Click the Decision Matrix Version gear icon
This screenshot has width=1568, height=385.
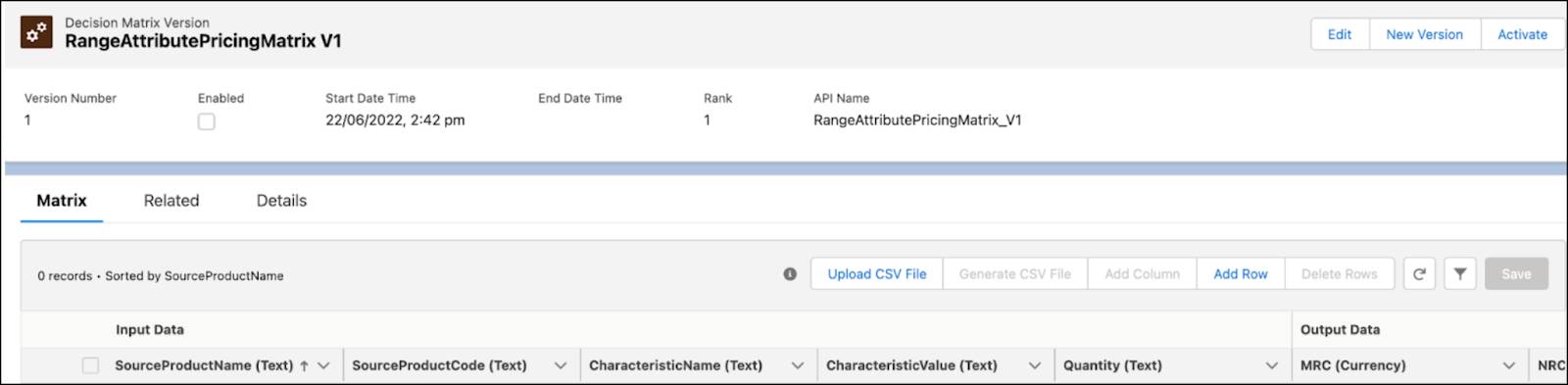click(36, 32)
